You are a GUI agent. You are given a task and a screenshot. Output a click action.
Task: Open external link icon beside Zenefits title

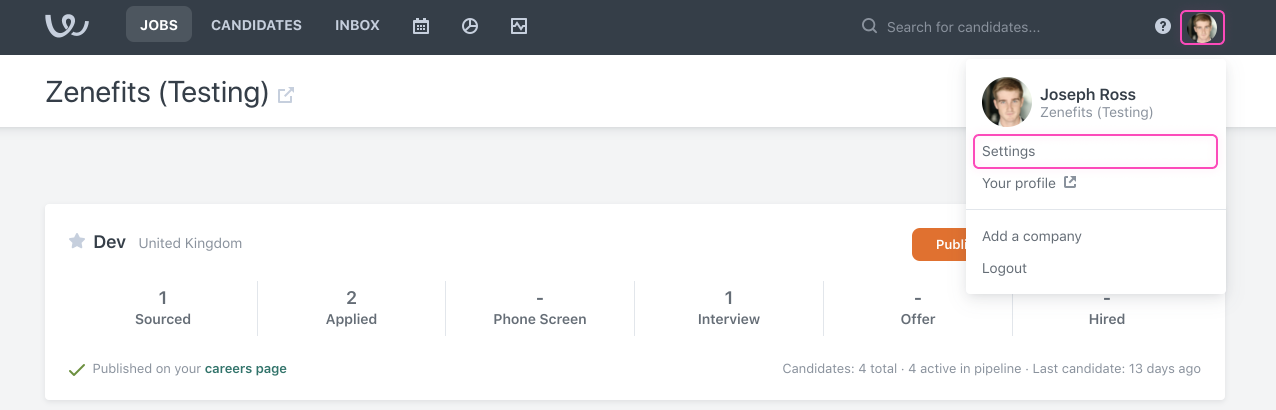click(286, 95)
